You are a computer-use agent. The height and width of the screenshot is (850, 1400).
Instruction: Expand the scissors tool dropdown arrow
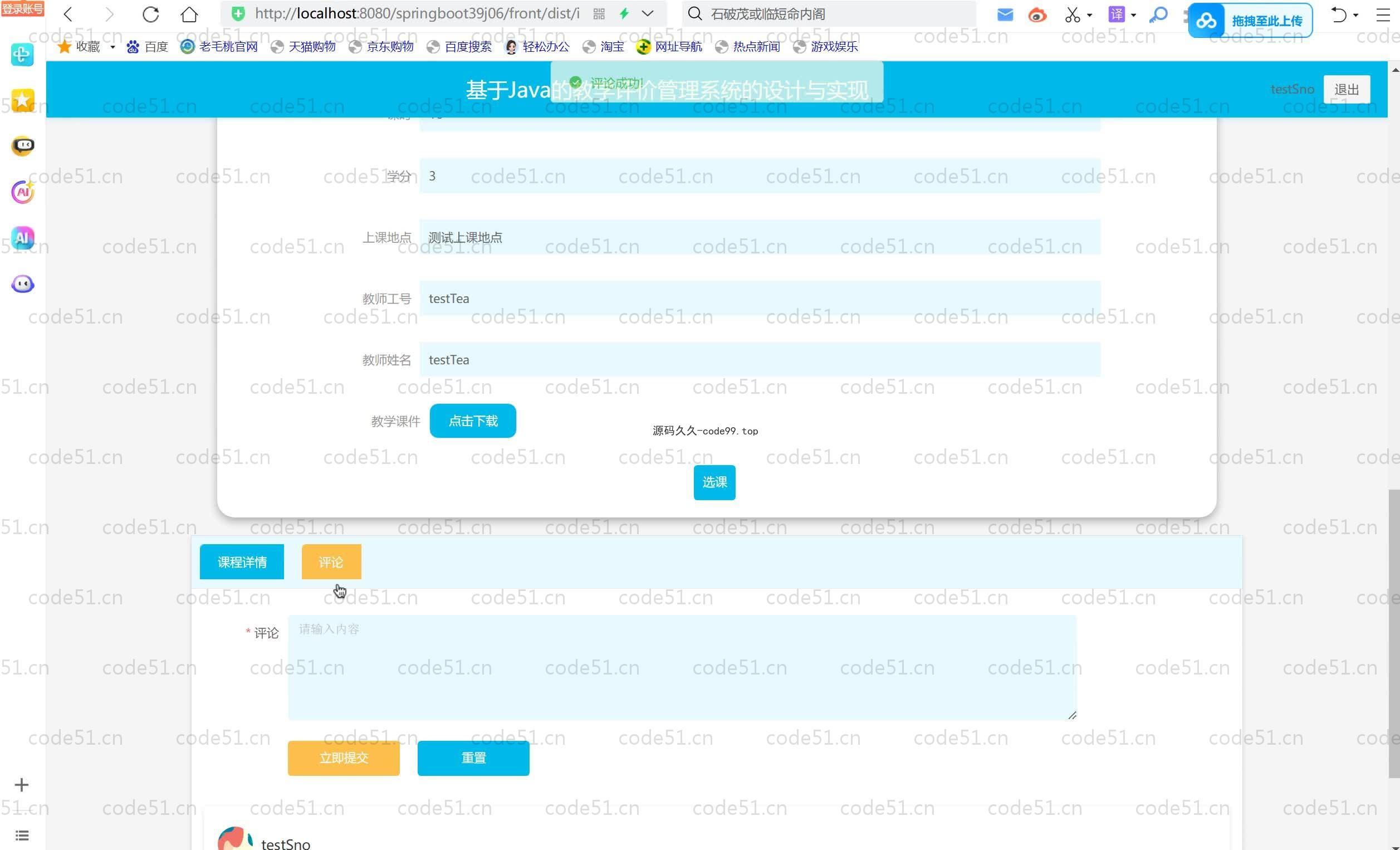click(x=1089, y=16)
